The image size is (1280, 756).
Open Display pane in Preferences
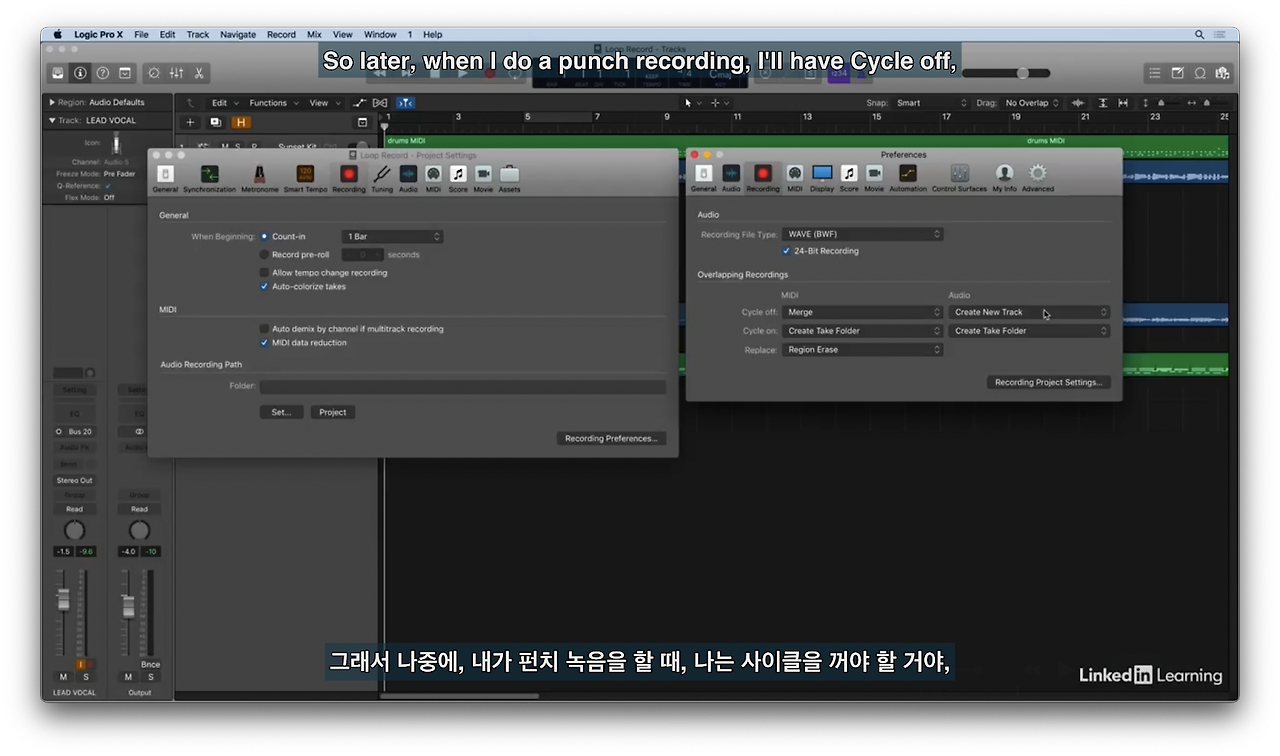pyautogui.click(x=822, y=178)
